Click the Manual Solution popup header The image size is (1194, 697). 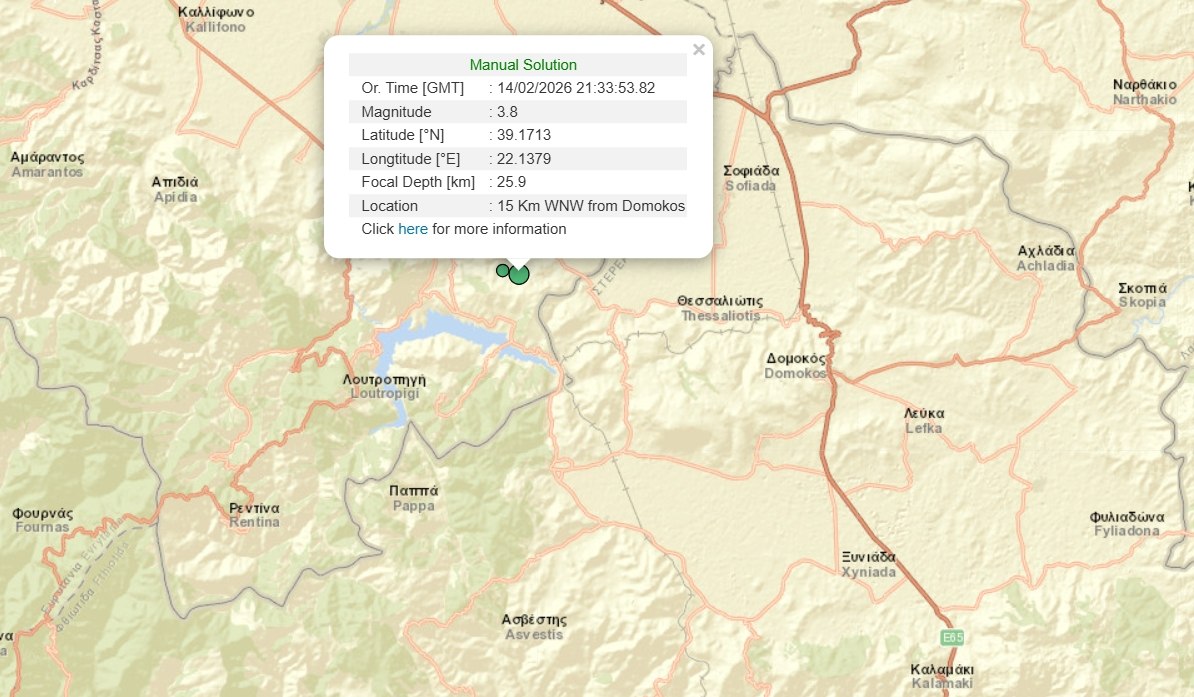[x=522, y=65]
